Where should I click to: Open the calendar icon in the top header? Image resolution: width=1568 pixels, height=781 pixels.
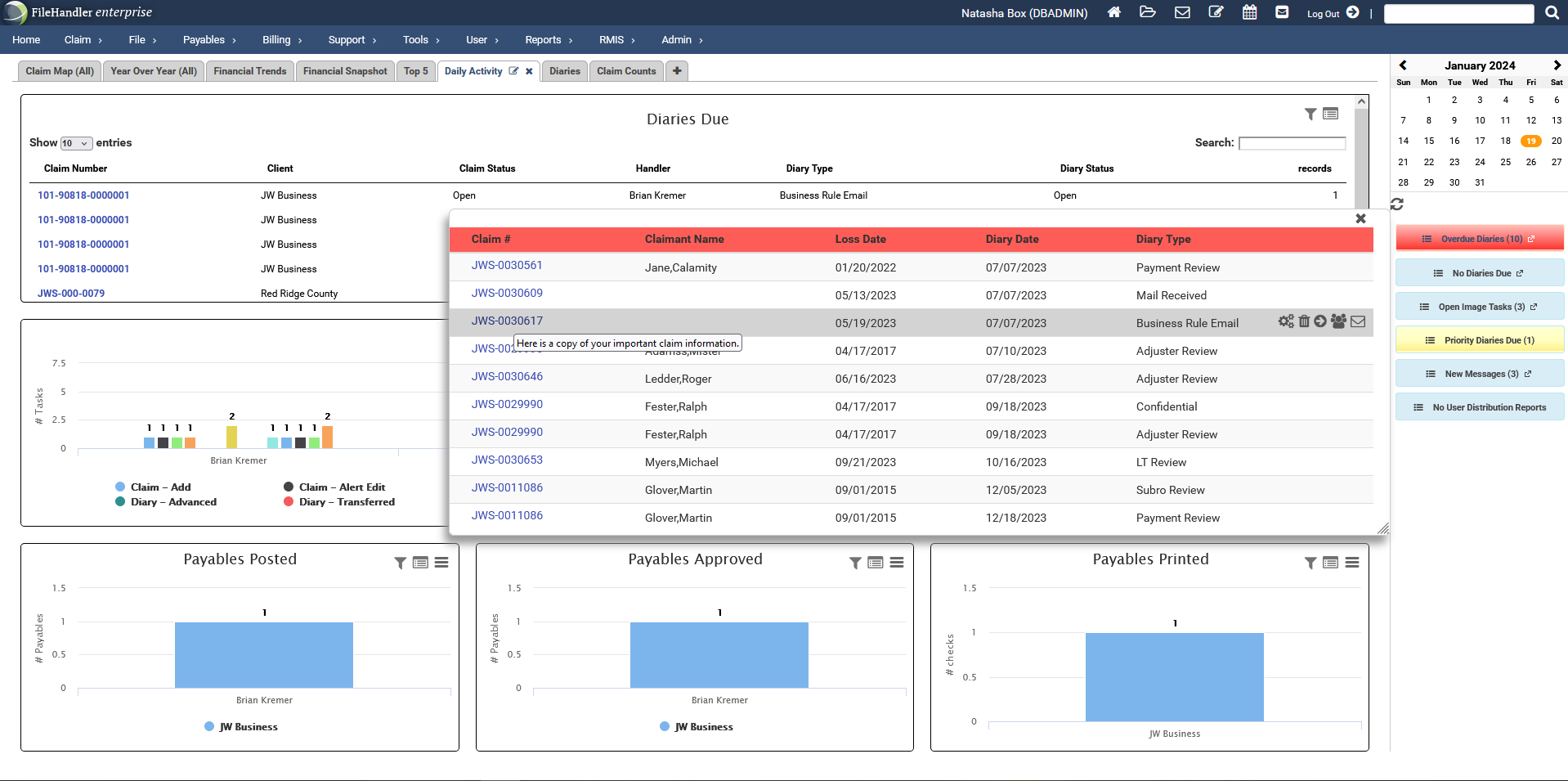point(1248,12)
